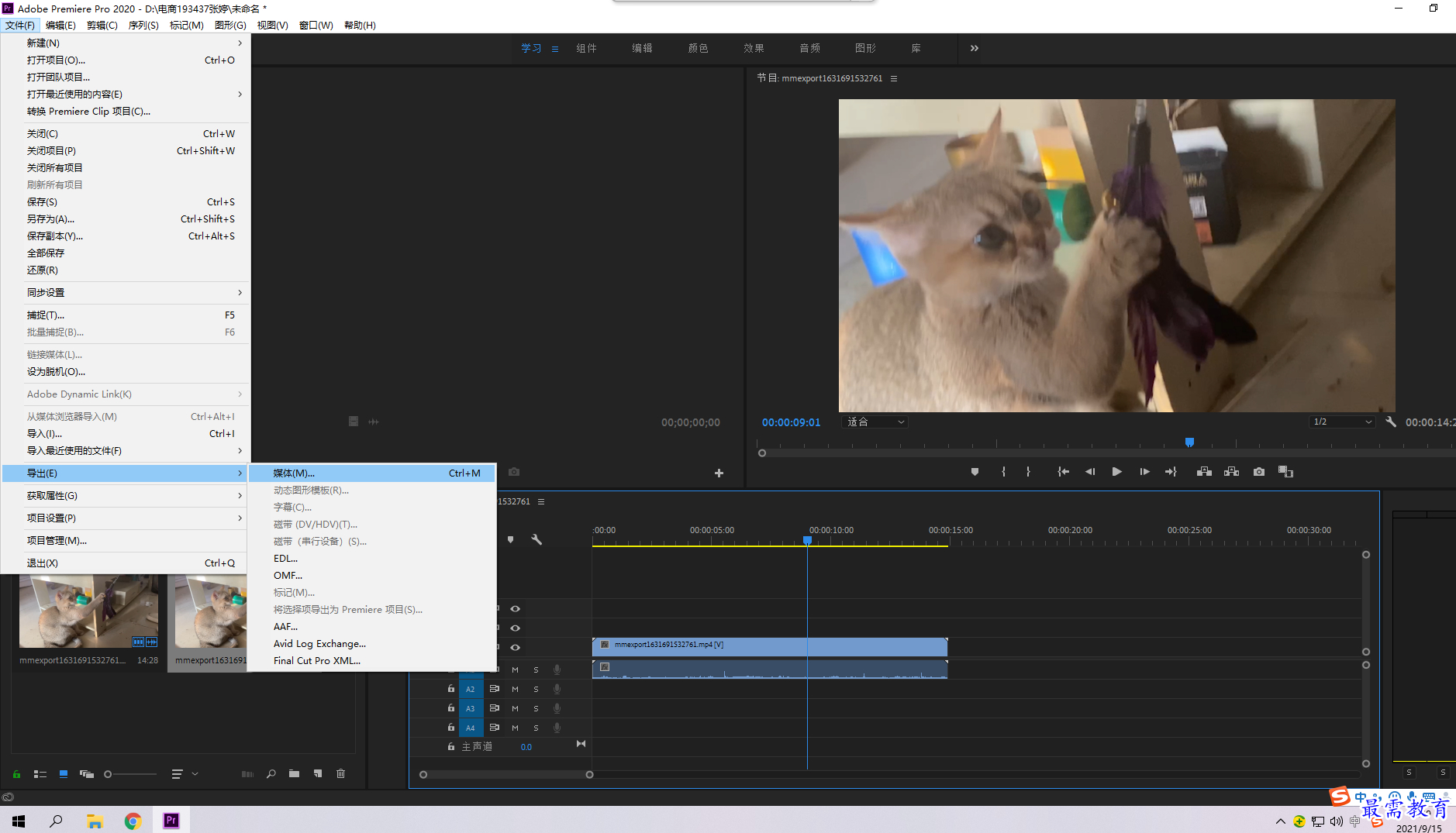Toggle lock on the master track
1456x833 pixels.
click(x=451, y=747)
